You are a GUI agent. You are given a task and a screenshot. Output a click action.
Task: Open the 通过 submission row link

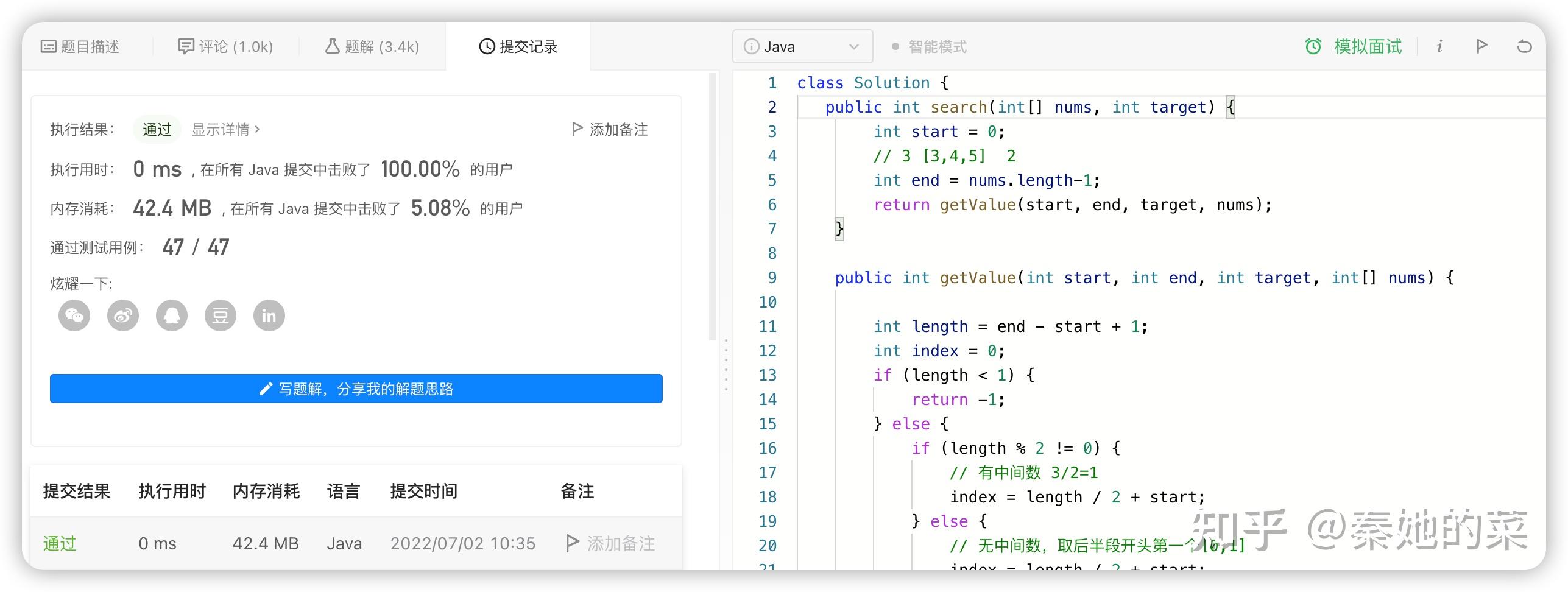pos(60,543)
